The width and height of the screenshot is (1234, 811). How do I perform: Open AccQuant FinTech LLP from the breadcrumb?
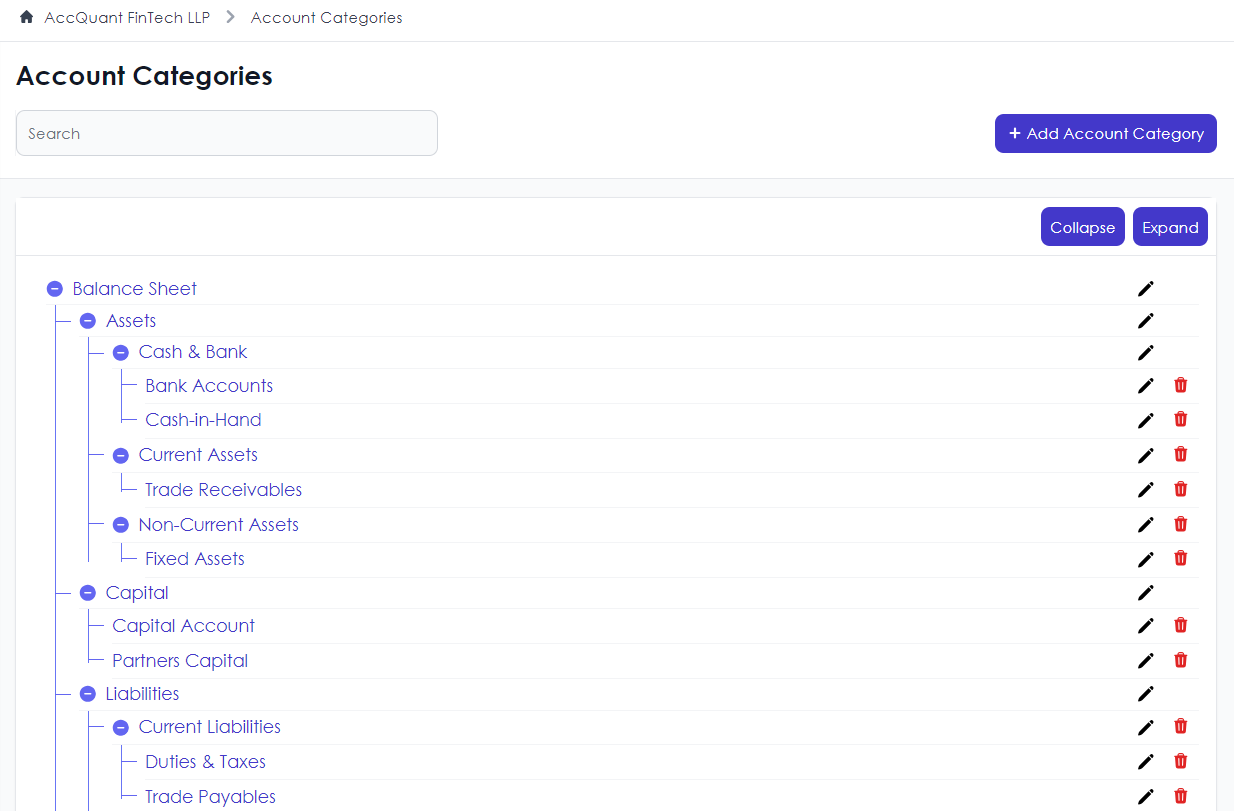(128, 17)
